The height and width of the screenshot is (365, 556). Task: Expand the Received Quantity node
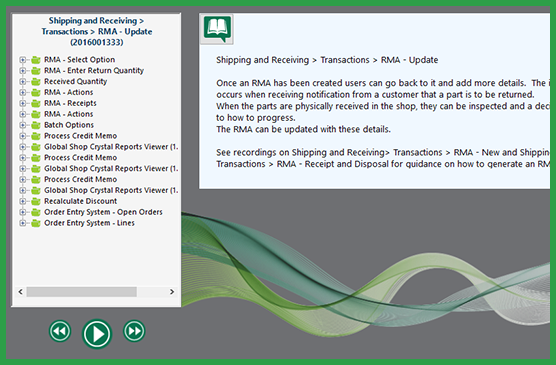tap(22, 82)
